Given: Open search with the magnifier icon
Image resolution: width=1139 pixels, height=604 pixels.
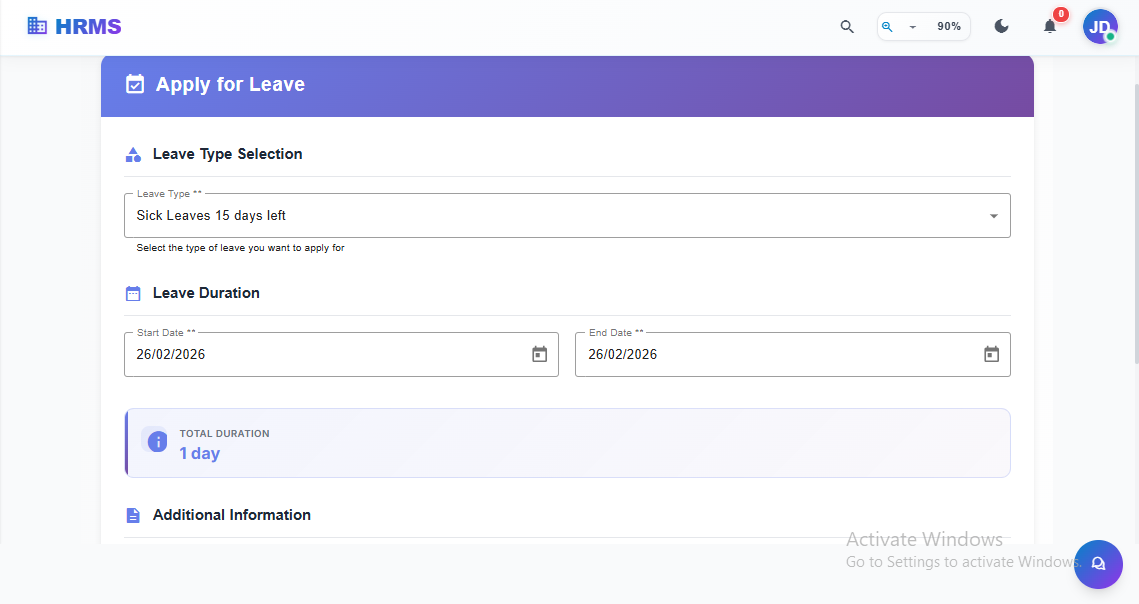Looking at the screenshot, I should 846,27.
